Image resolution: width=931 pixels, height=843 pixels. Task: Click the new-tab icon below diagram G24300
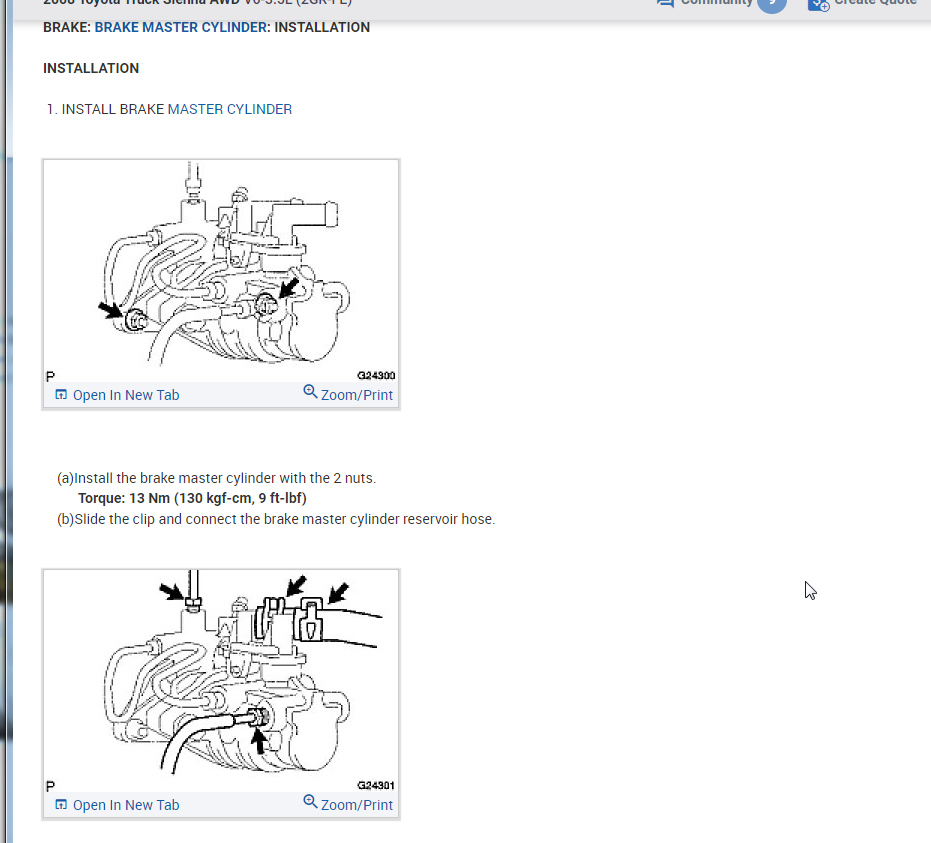(x=61, y=395)
